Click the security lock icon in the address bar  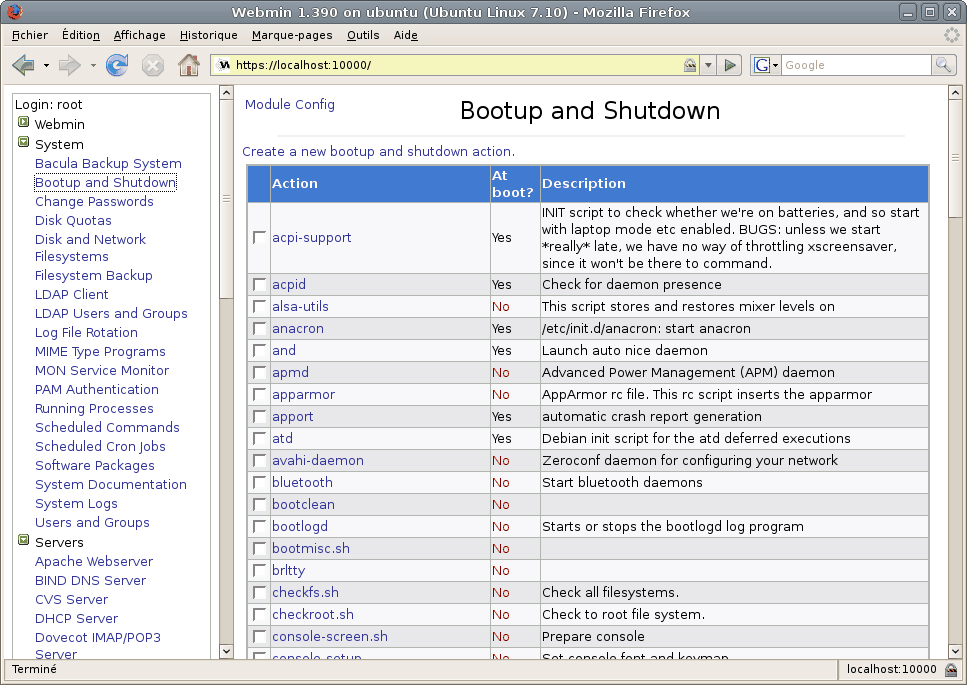pyautogui.click(x=690, y=65)
